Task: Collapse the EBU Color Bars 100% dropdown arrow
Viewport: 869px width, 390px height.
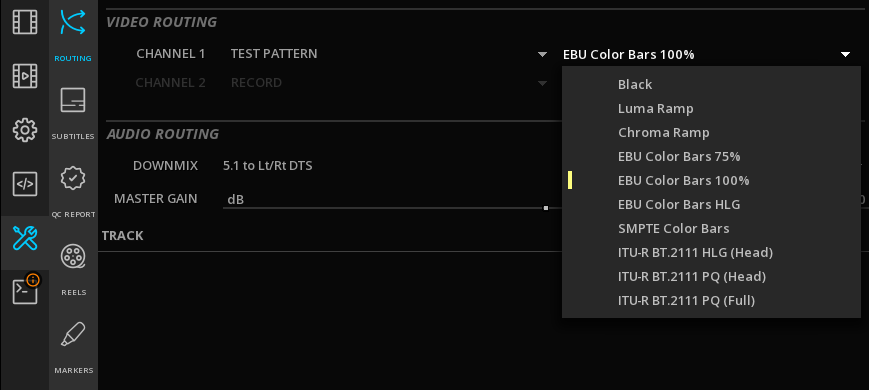Action: 845,54
